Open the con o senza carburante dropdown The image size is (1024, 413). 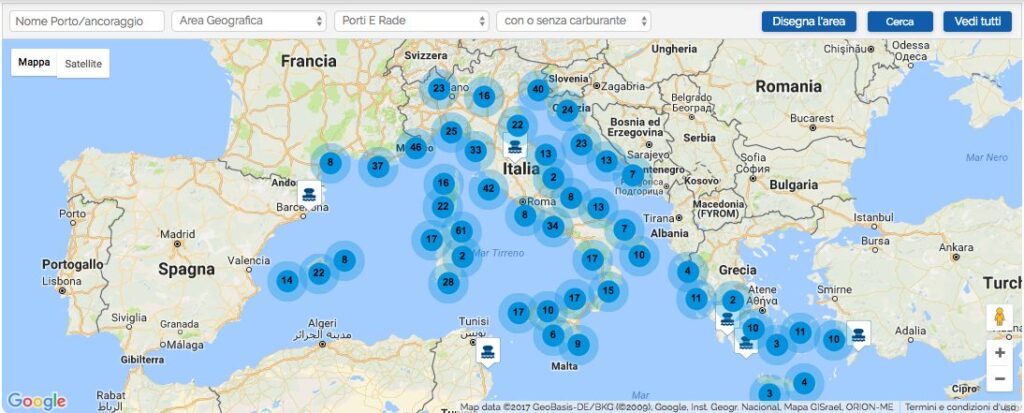click(x=573, y=21)
